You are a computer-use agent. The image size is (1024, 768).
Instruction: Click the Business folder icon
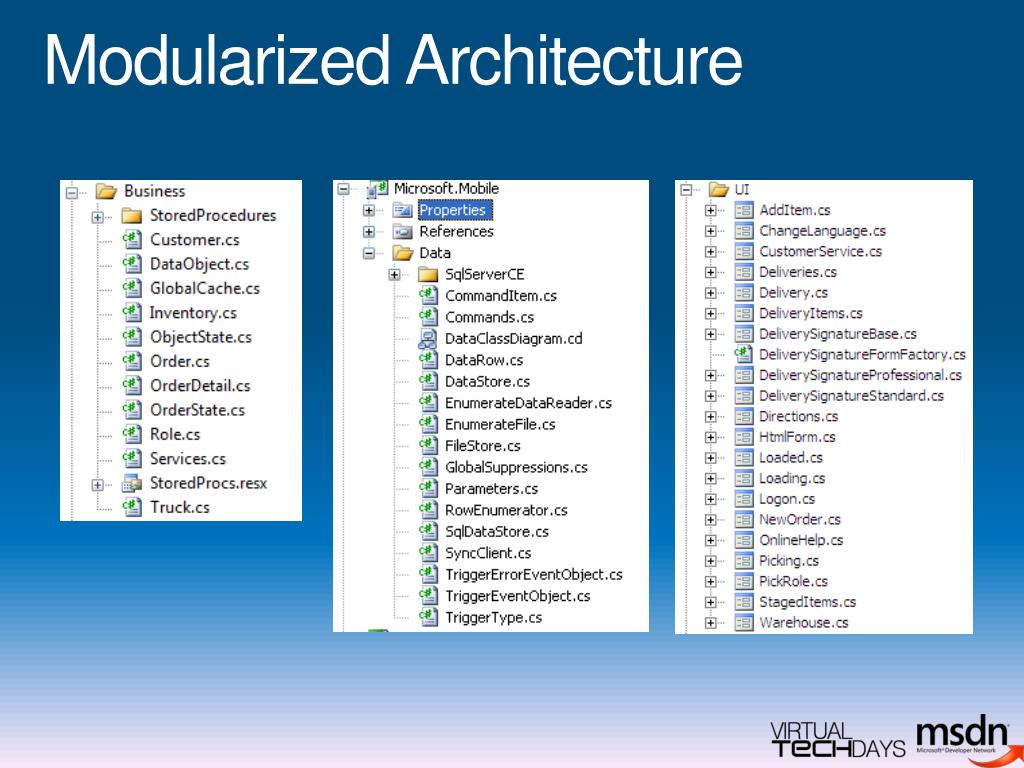[x=106, y=191]
